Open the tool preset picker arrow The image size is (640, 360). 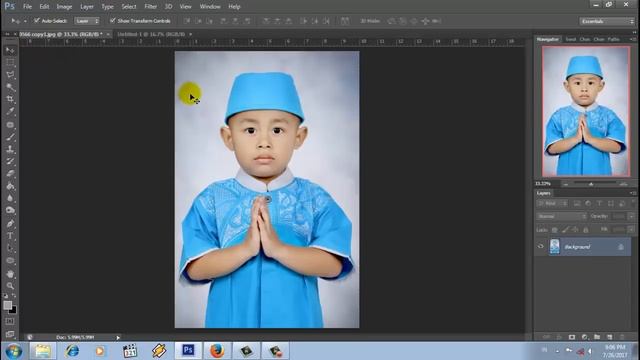(x=25, y=21)
